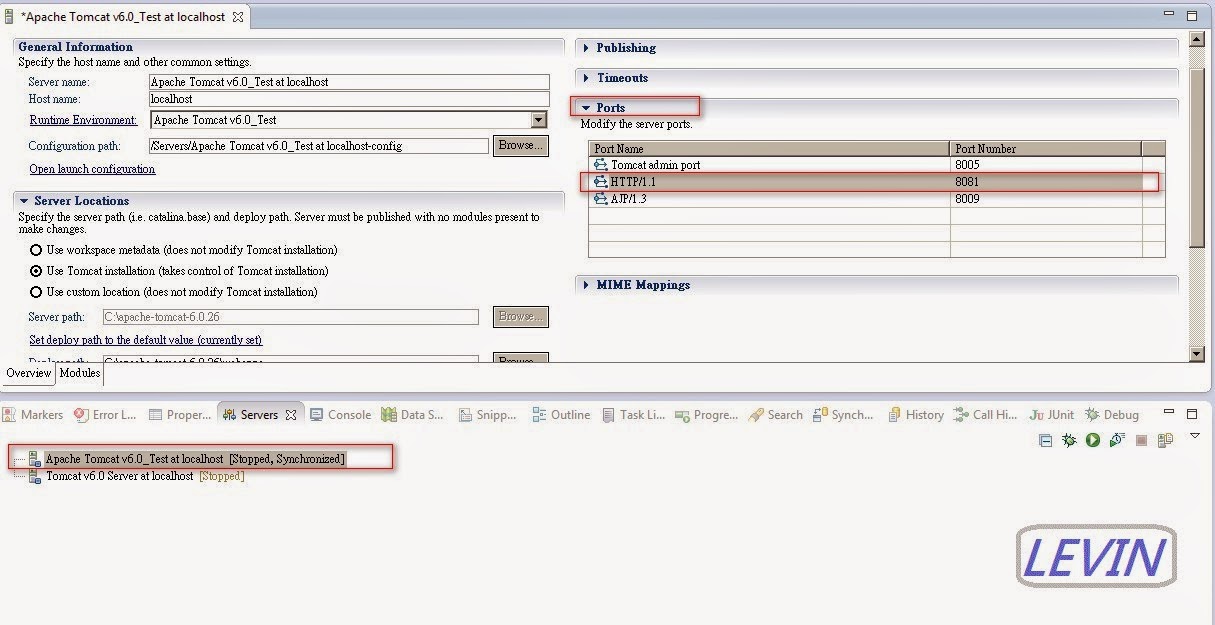Click the 8009 port number cell
The height and width of the screenshot is (625, 1215).
coord(1045,199)
